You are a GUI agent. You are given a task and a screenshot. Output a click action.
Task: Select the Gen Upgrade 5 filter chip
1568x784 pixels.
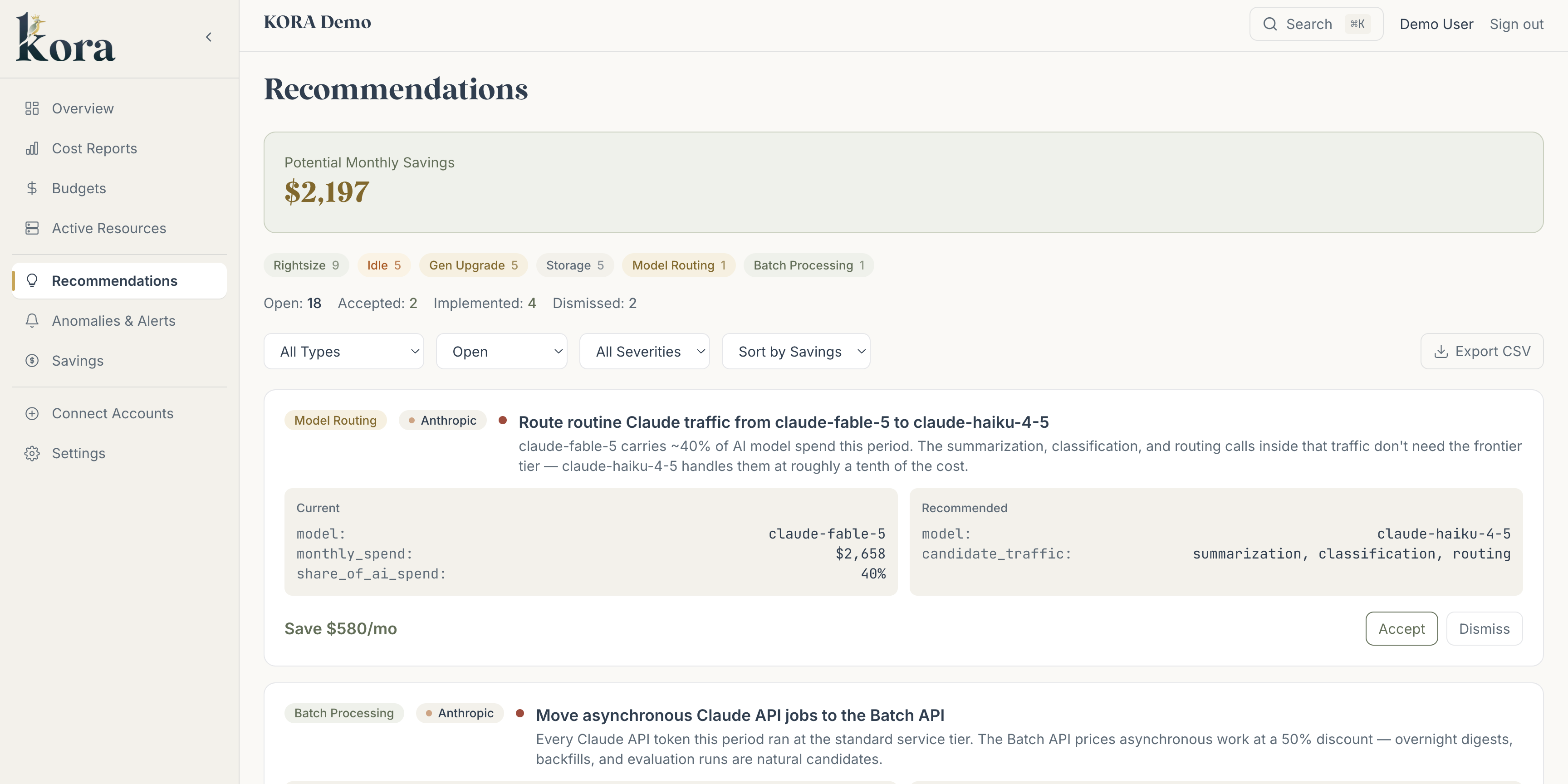[x=474, y=265]
